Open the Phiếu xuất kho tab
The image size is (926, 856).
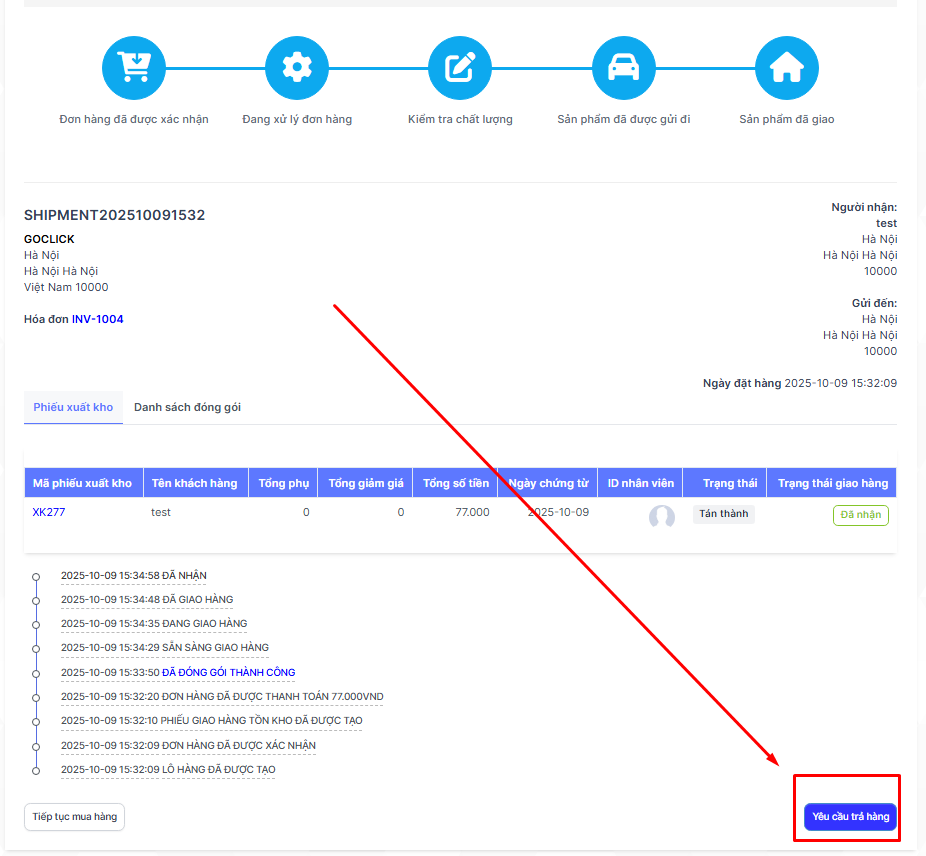(x=73, y=408)
